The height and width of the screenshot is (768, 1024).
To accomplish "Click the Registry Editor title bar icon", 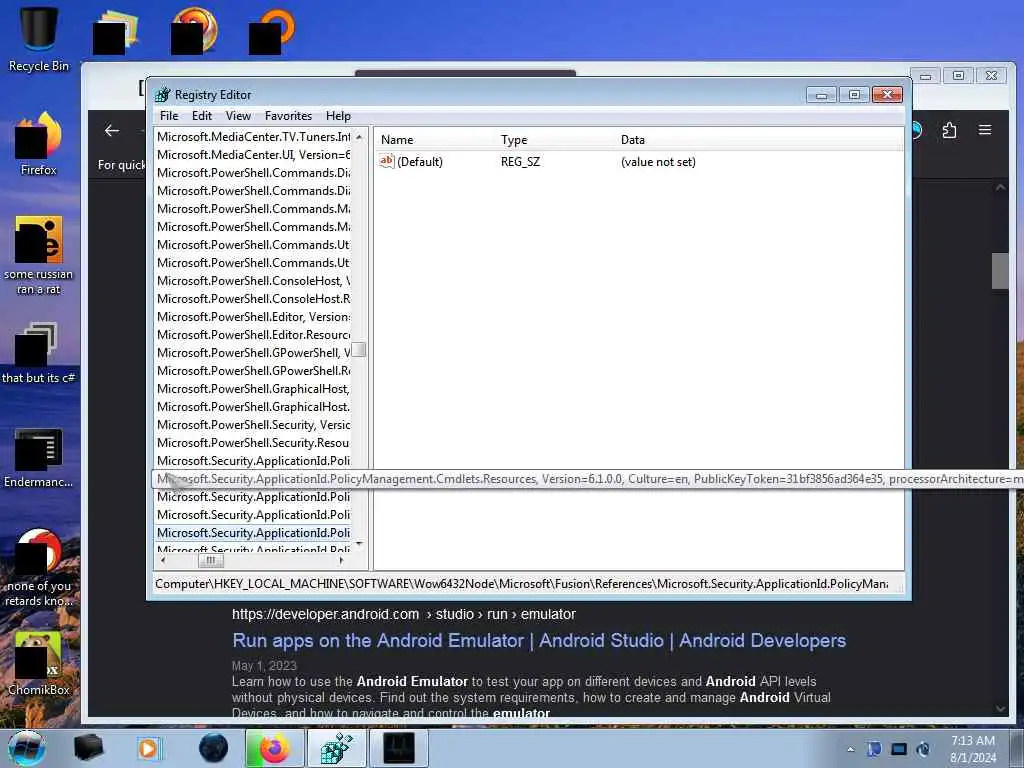I will pos(162,95).
